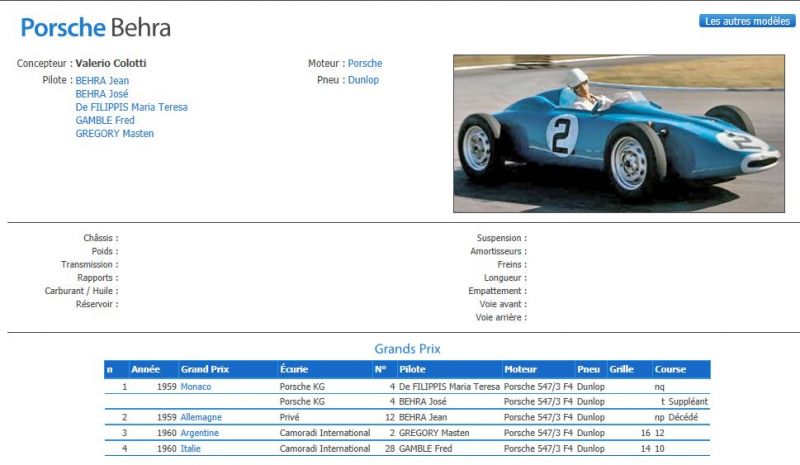This screenshot has width=800, height=465.
Task: Click race number 28 in Italie row
Action: (390, 449)
